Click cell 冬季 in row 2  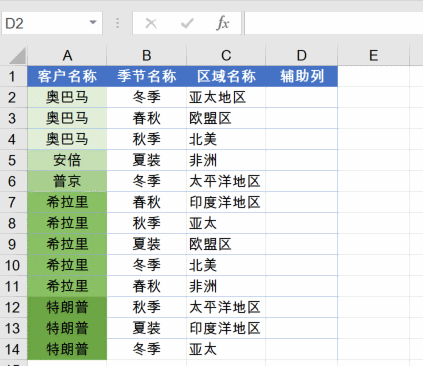[x=146, y=97]
